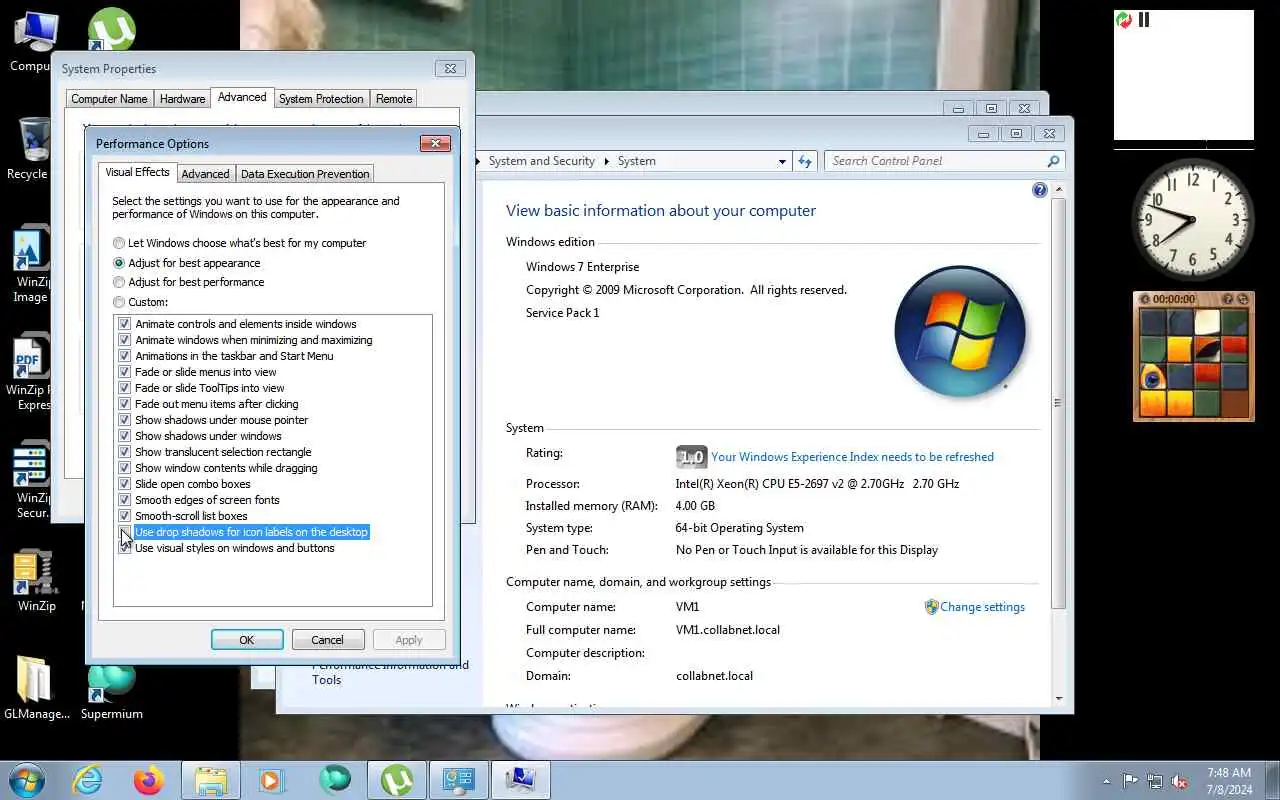
Task: Click OK in Performance Options
Action: point(247,640)
